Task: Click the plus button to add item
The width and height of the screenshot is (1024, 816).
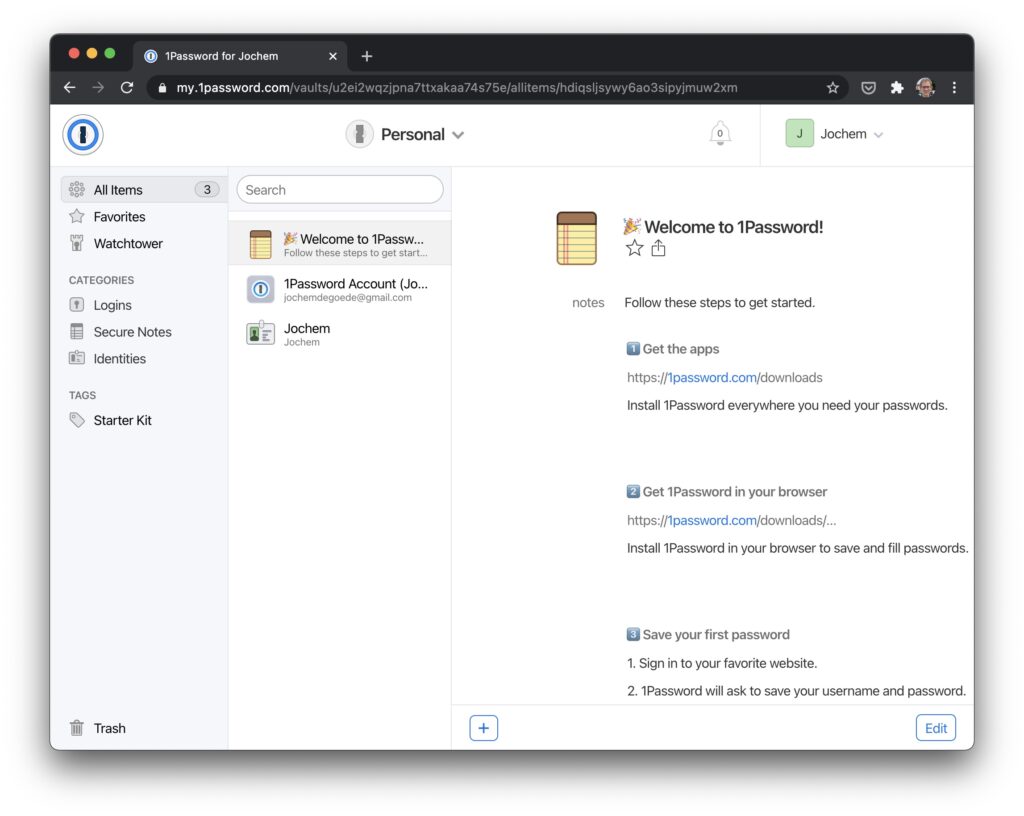Action: [483, 728]
